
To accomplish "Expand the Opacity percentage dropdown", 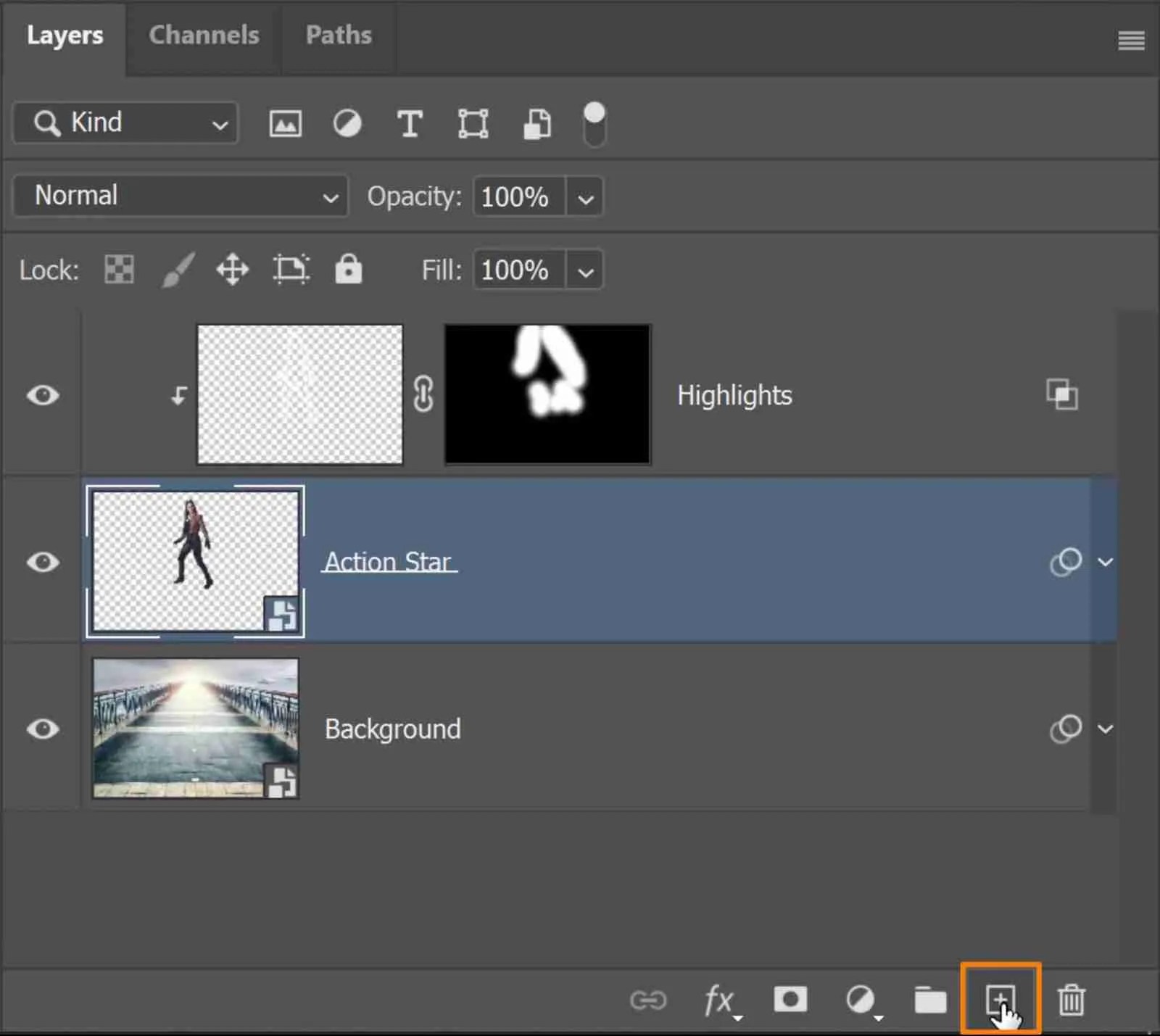I will click(584, 196).
